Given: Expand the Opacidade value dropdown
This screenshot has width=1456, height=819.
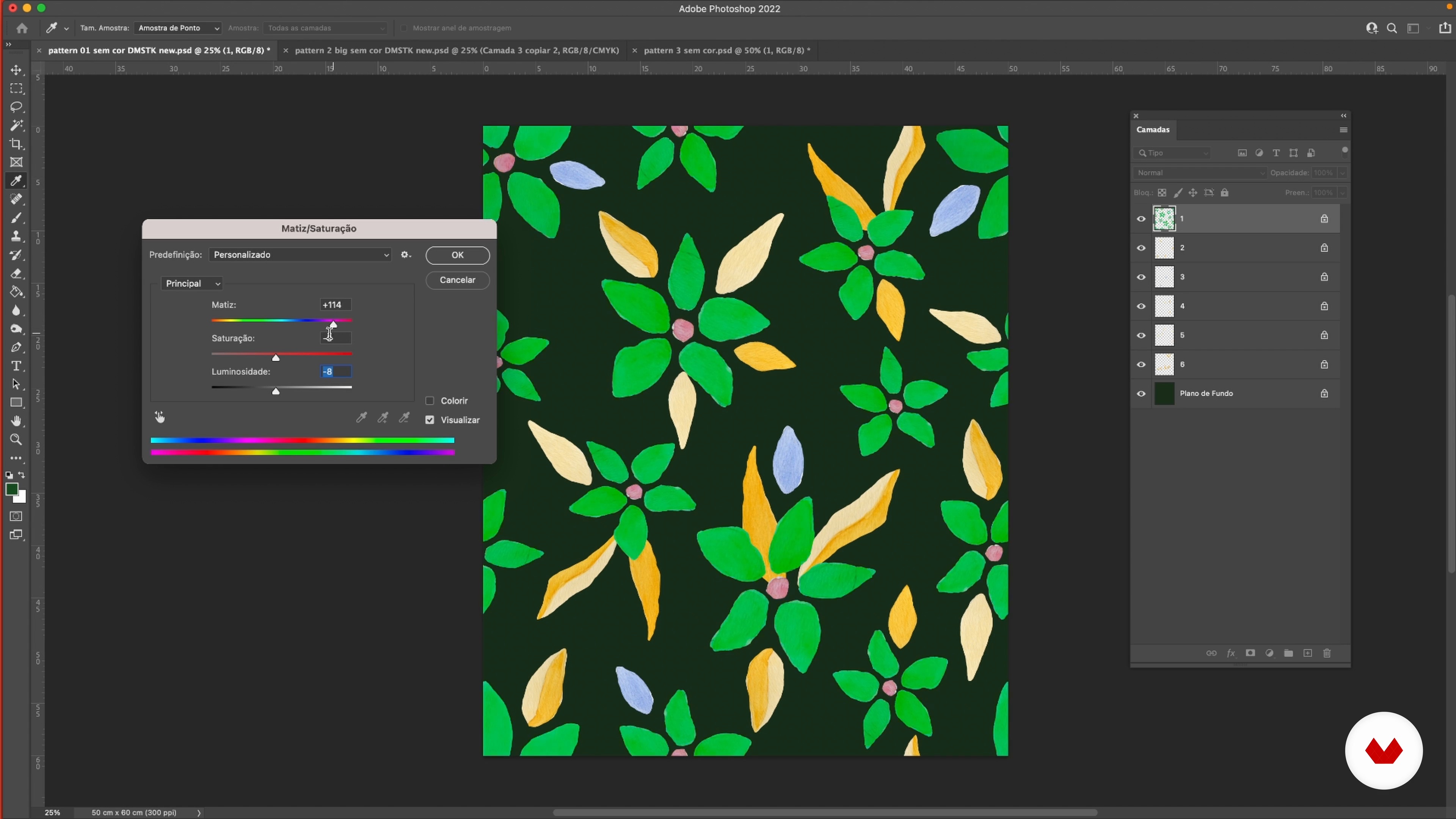Looking at the screenshot, I should [1342, 173].
